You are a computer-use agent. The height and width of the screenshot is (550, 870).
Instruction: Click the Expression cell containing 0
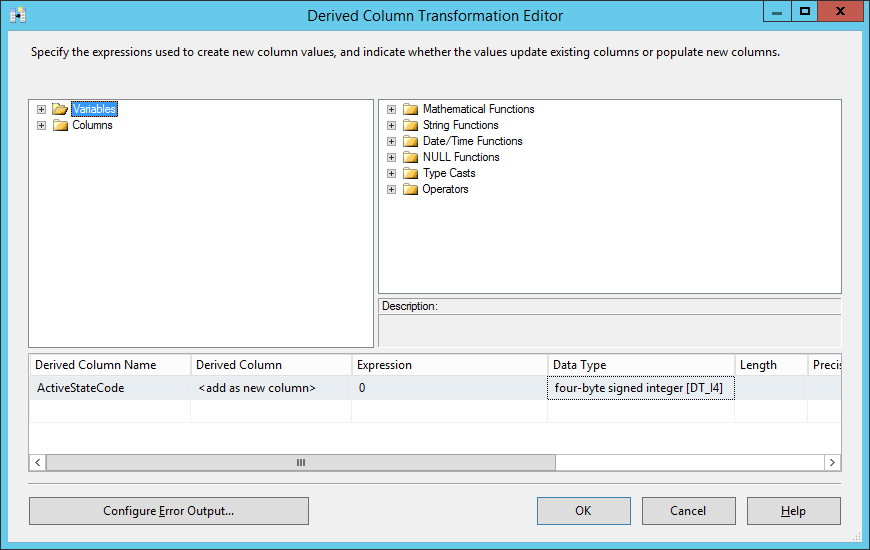click(x=449, y=388)
